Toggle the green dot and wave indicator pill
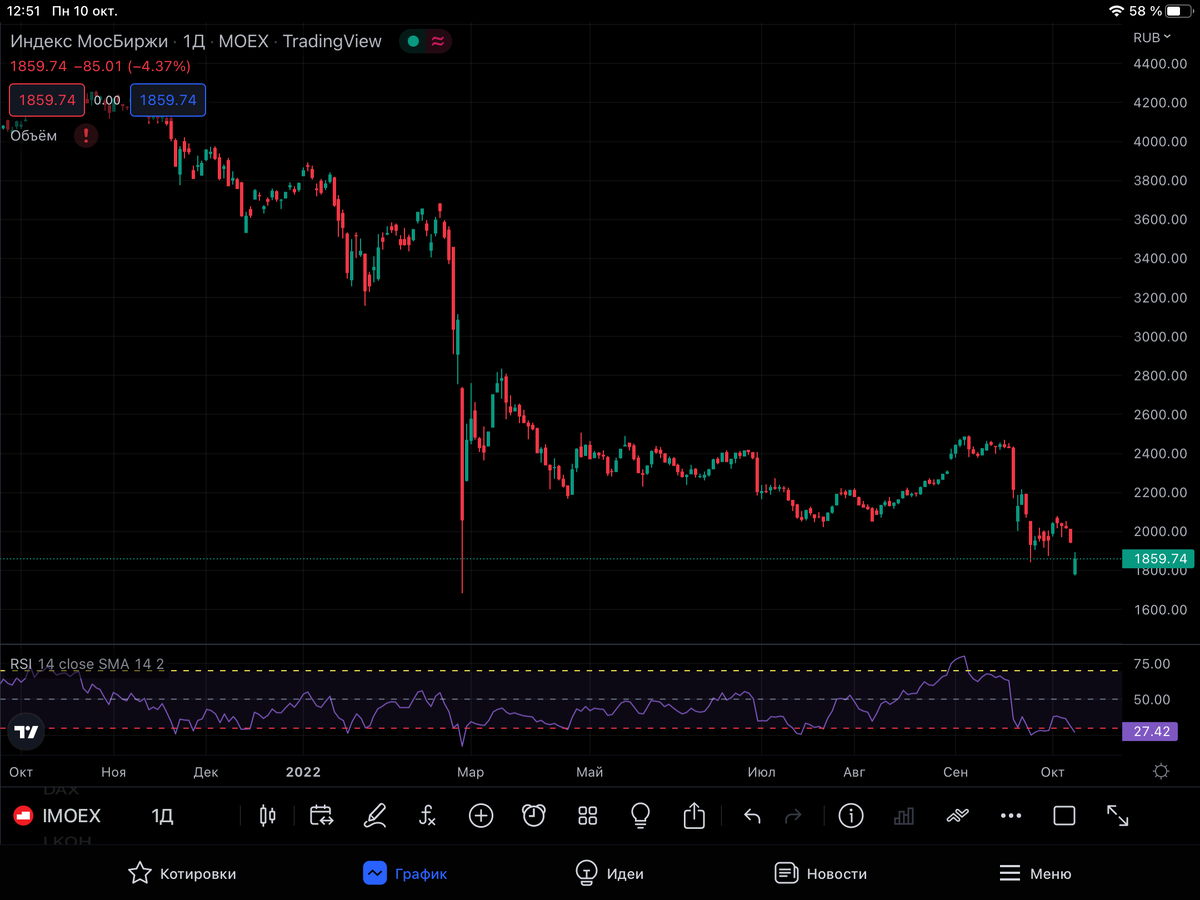The width and height of the screenshot is (1200, 900). [425, 41]
